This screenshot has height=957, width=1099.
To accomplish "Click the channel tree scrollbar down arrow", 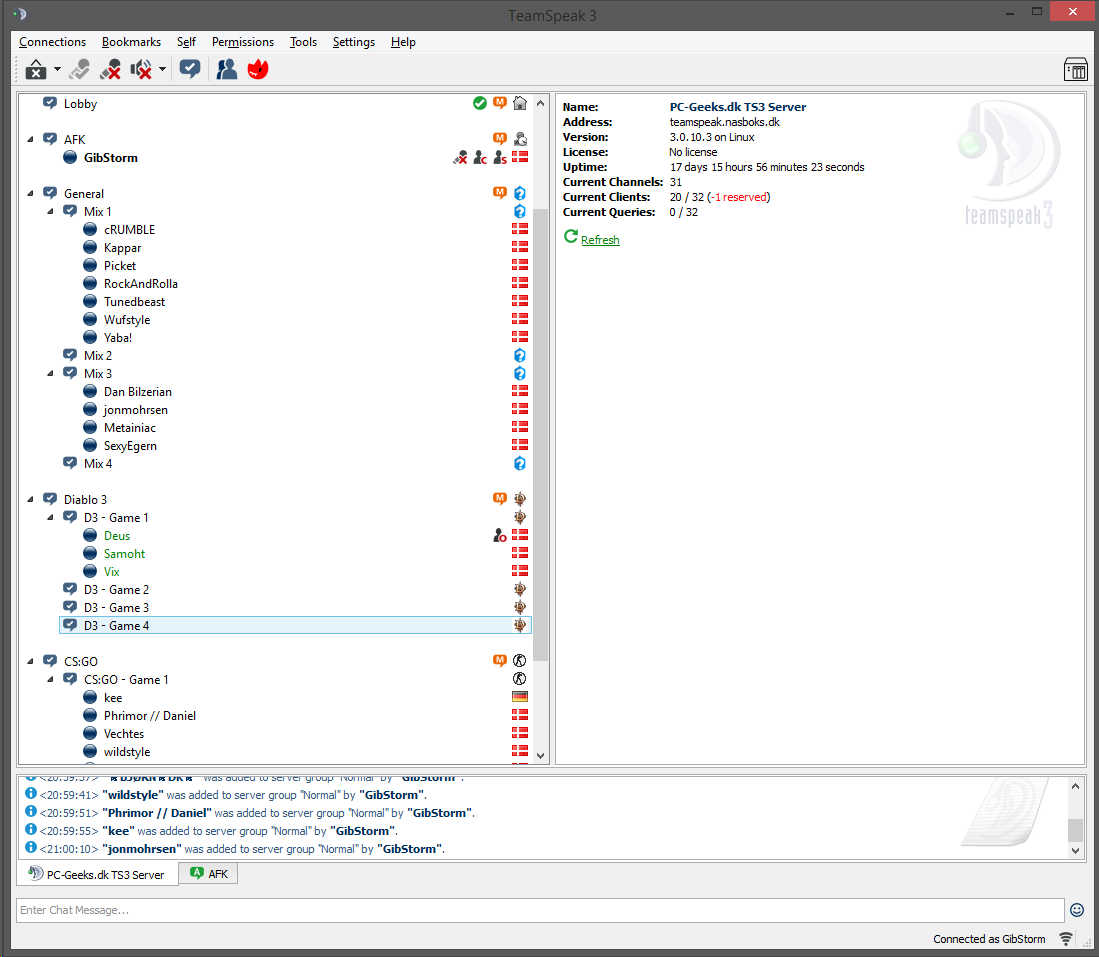I will pos(540,755).
